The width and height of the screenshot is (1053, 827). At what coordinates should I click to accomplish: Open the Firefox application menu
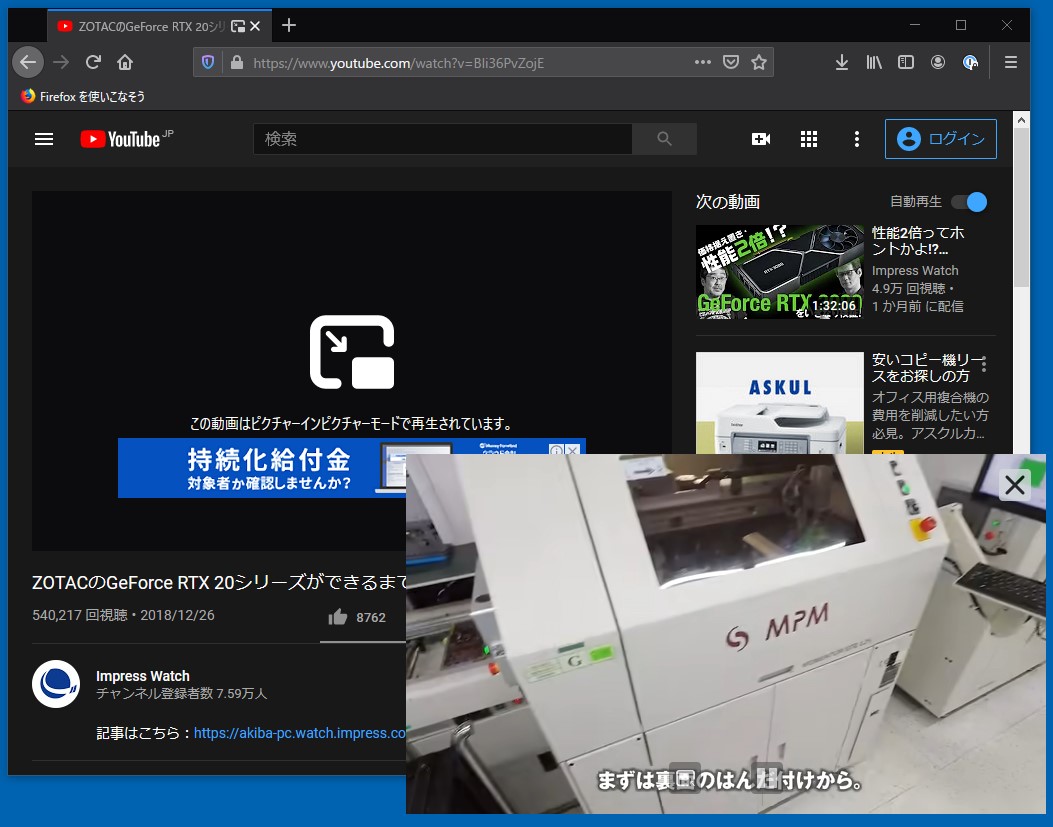click(x=1010, y=62)
